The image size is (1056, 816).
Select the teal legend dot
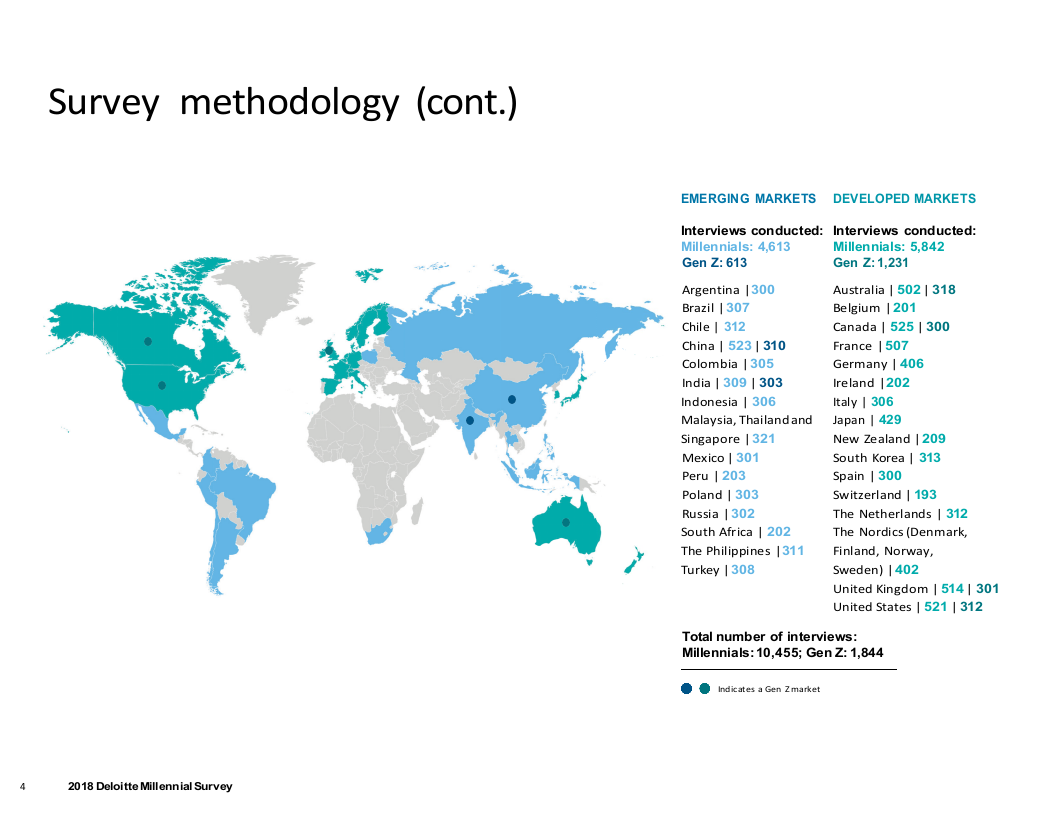(704, 688)
